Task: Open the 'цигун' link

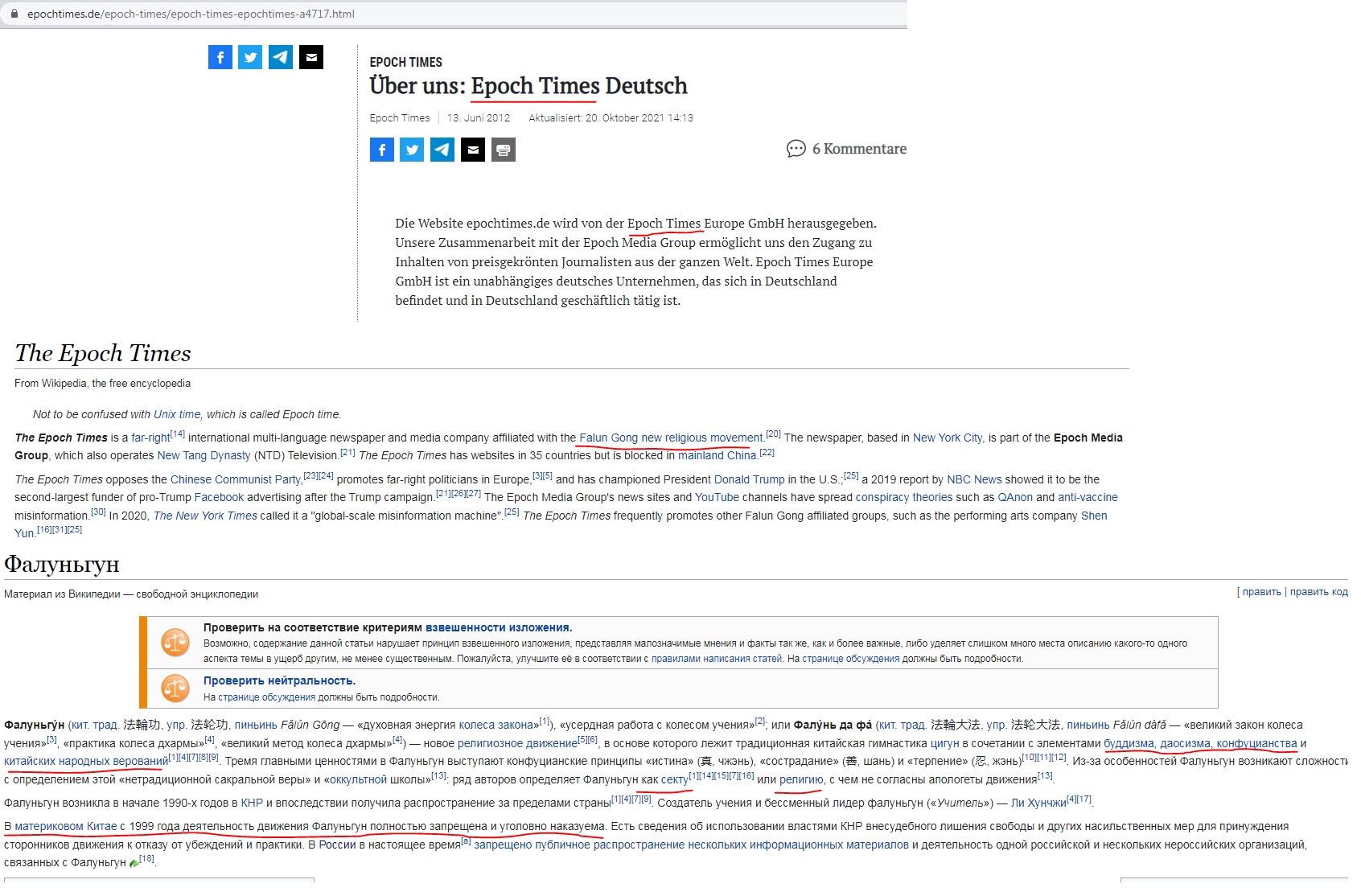Action: pyautogui.click(x=945, y=743)
